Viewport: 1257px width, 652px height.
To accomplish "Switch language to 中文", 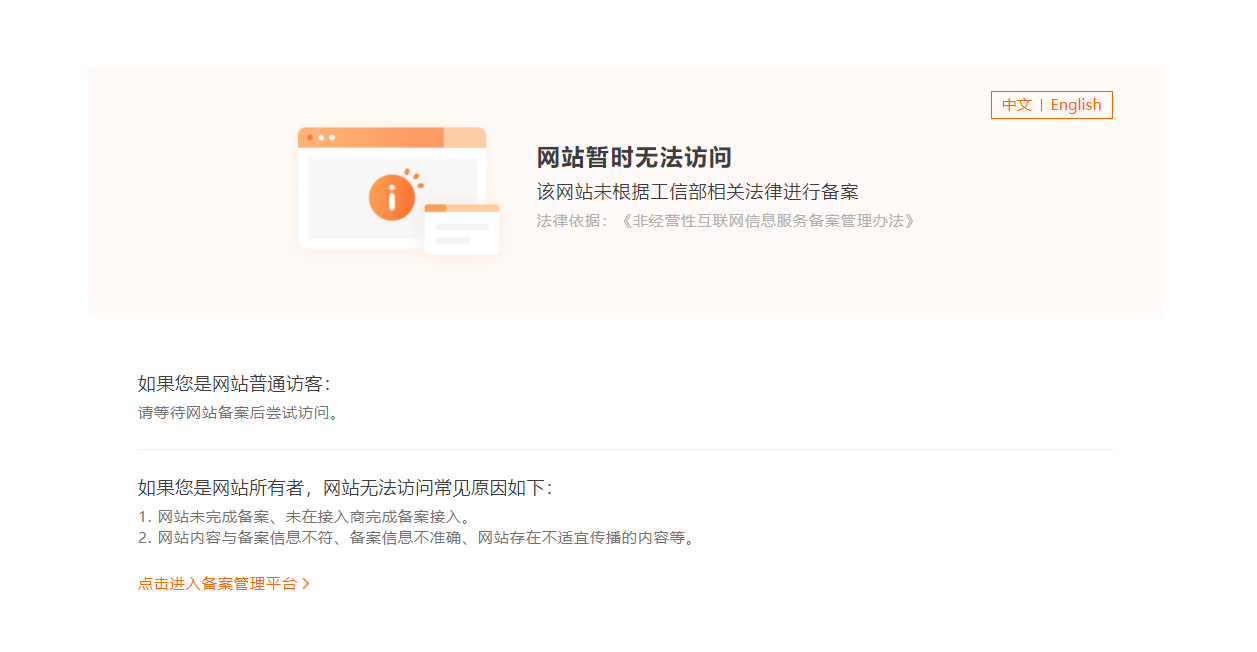I will (1017, 105).
